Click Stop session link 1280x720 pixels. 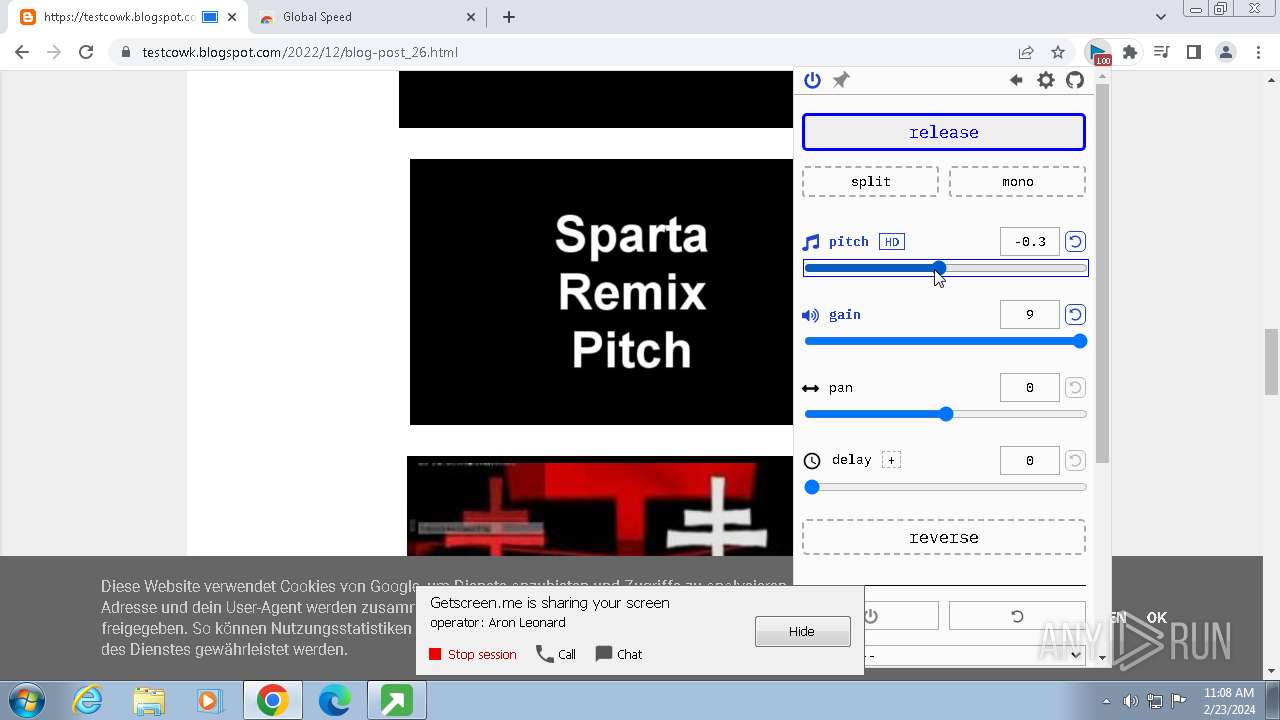click(473, 654)
